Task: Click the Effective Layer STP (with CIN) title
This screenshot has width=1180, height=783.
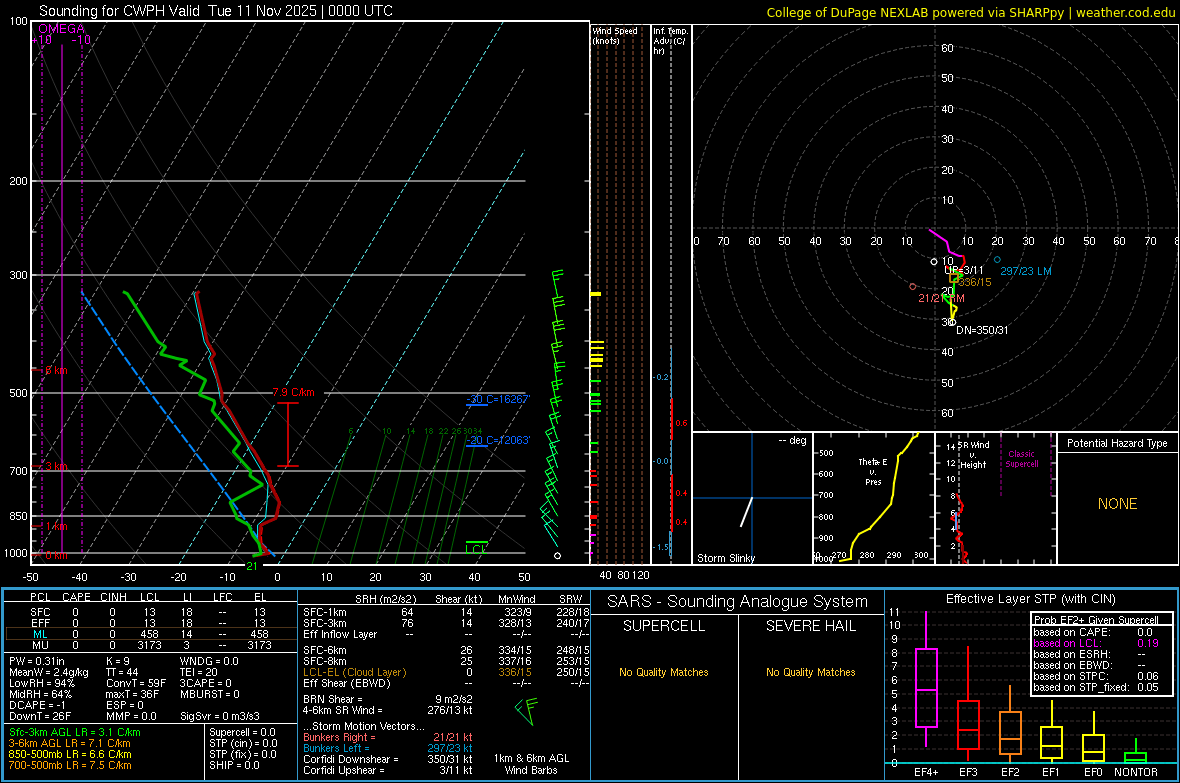Action: click(x=1030, y=599)
